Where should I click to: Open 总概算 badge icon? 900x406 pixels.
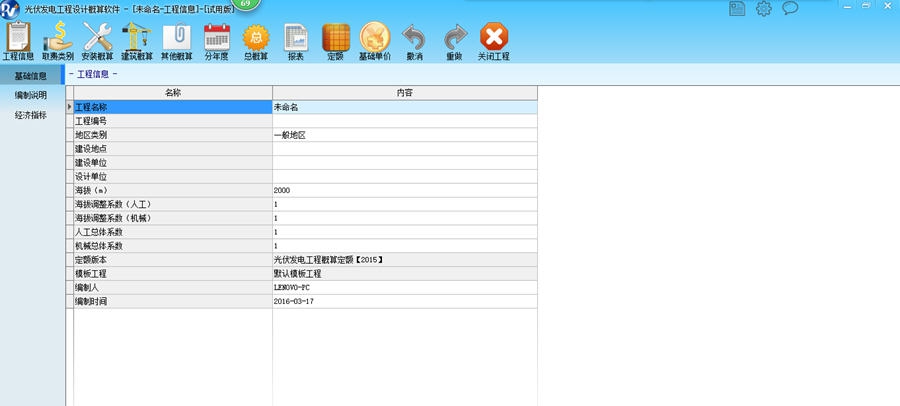(256, 41)
